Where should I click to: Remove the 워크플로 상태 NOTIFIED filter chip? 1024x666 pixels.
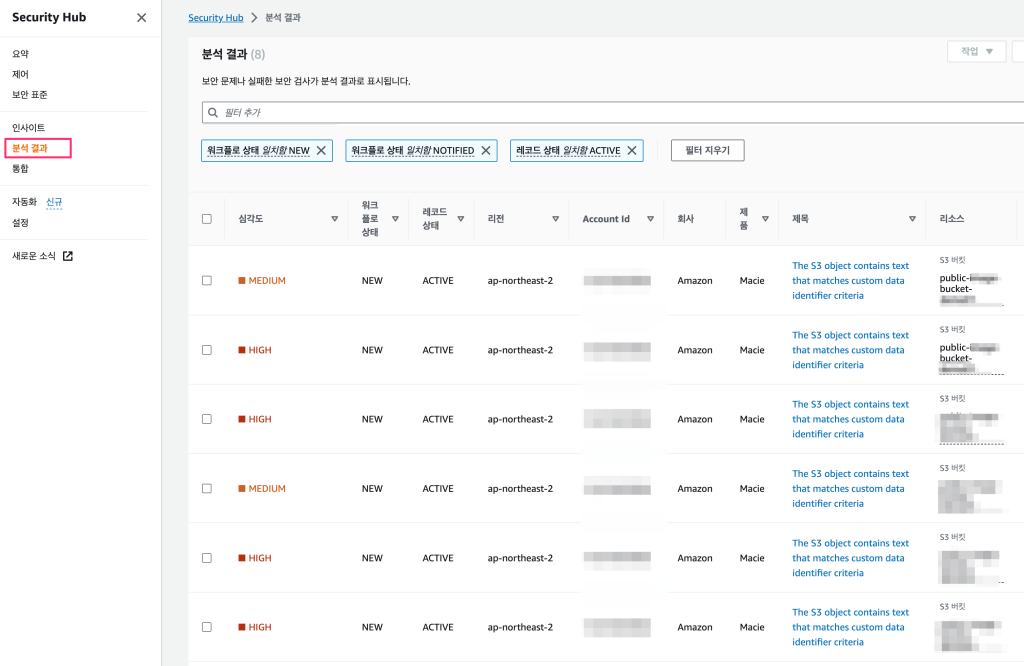pos(486,150)
